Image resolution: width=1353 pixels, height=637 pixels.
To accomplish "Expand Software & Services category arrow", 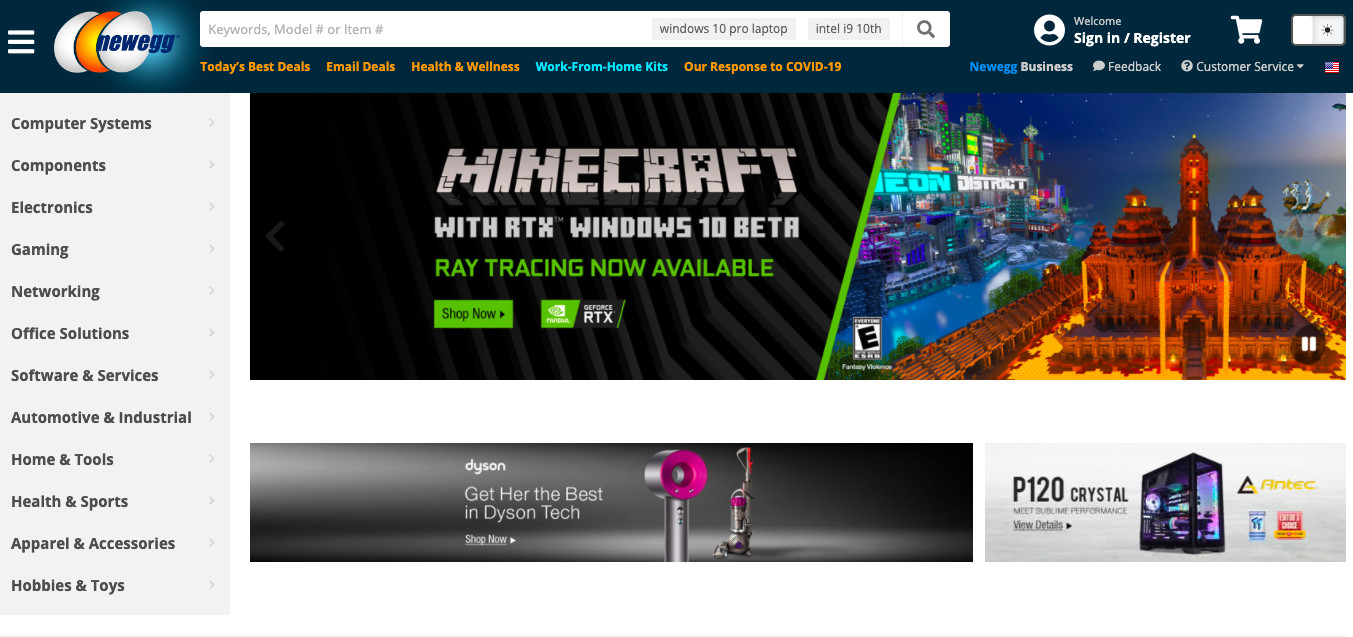I will pyautogui.click(x=212, y=375).
